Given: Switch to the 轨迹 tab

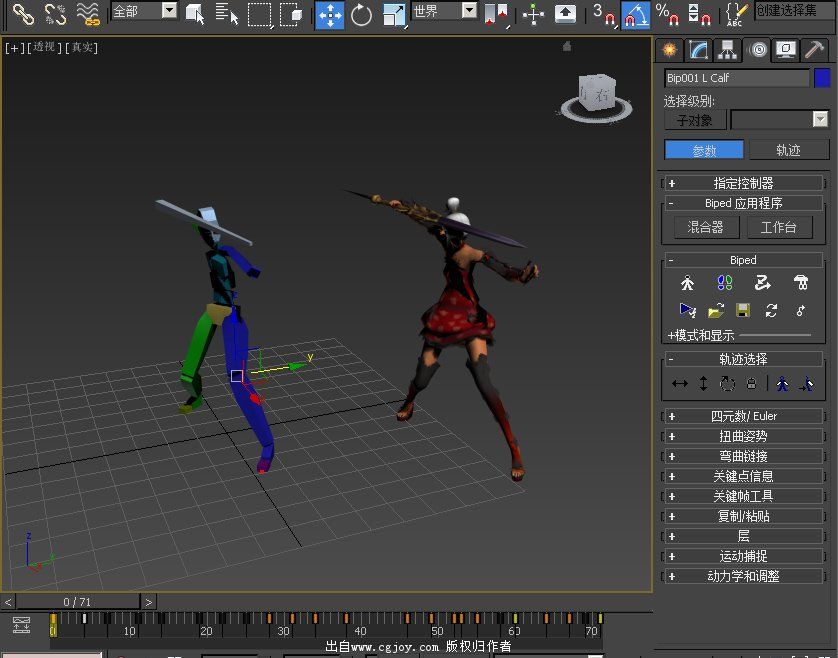Looking at the screenshot, I should [x=788, y=150].
